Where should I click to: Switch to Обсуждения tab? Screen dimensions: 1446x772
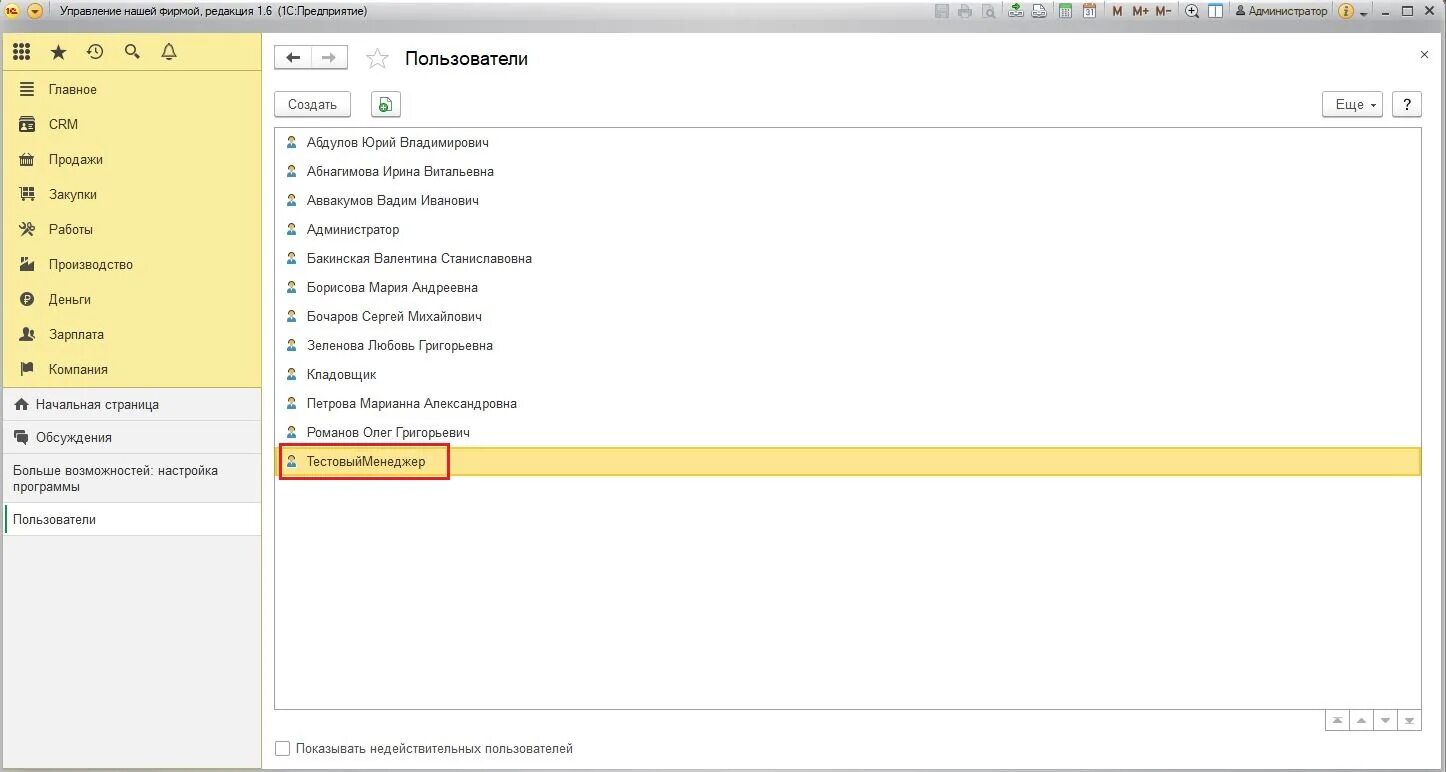click(132, 437)
